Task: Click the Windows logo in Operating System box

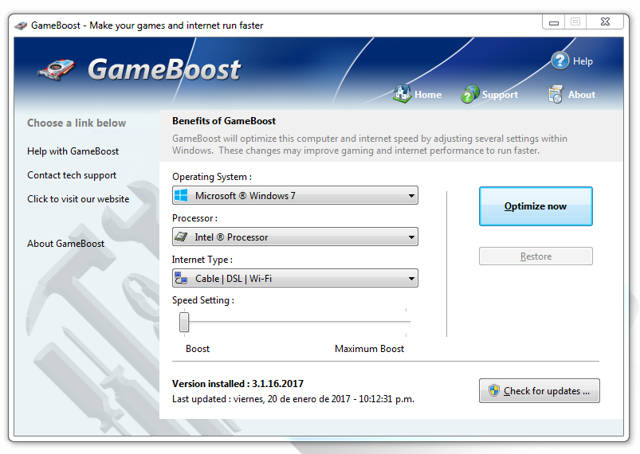Action: (181, 196)
